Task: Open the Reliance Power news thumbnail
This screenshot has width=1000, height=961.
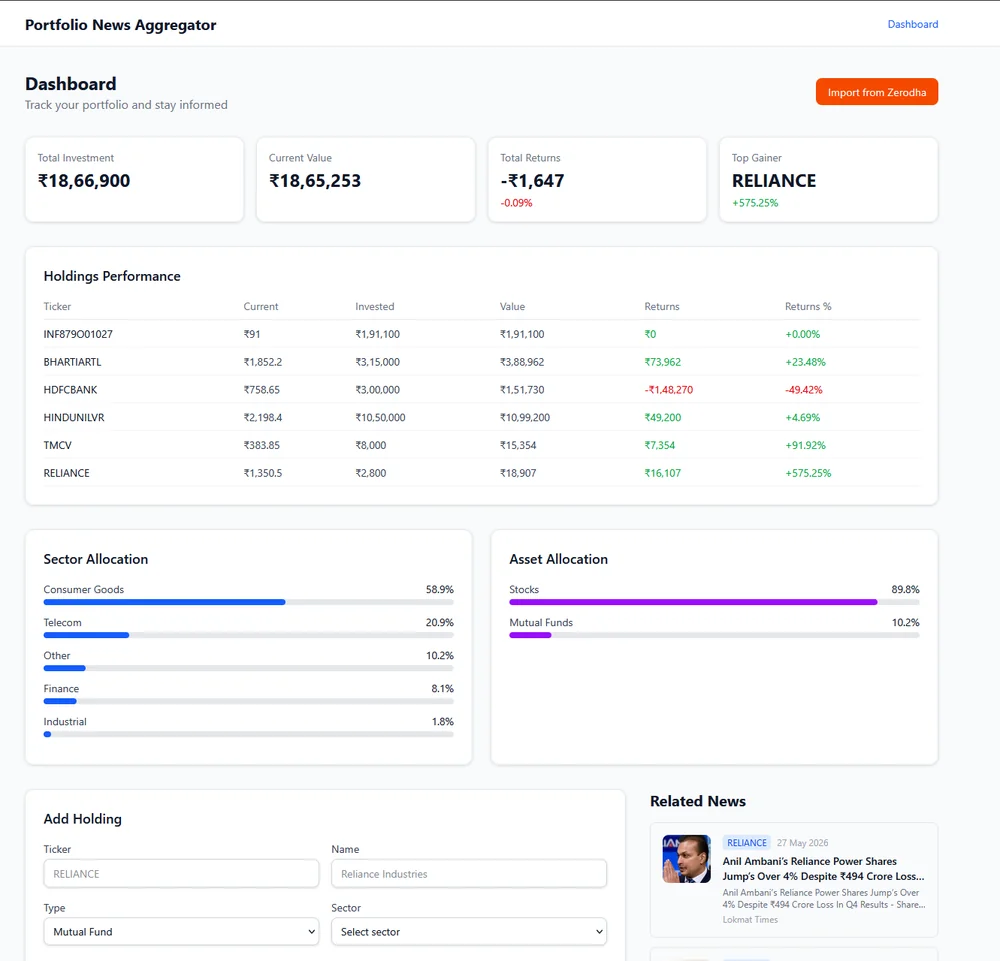Action: point(686,859)
